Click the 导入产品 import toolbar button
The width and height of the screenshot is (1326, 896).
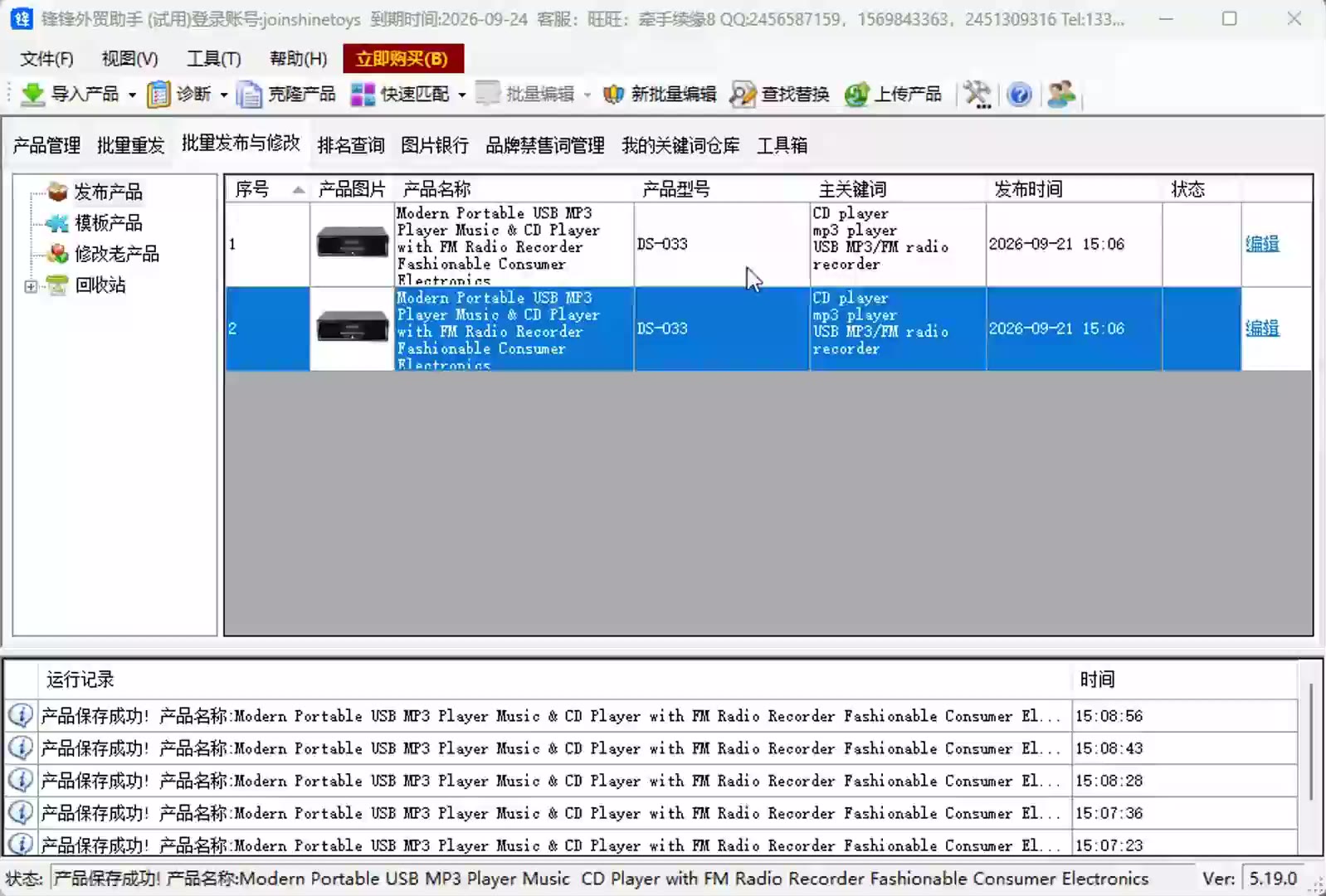pos(70,94)
